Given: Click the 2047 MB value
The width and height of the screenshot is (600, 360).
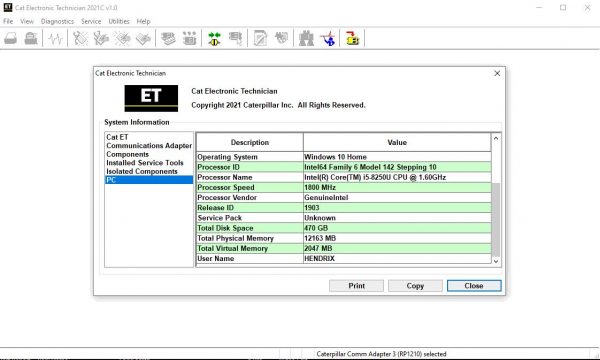Looking at the screenshot, I should pos(397,248).
